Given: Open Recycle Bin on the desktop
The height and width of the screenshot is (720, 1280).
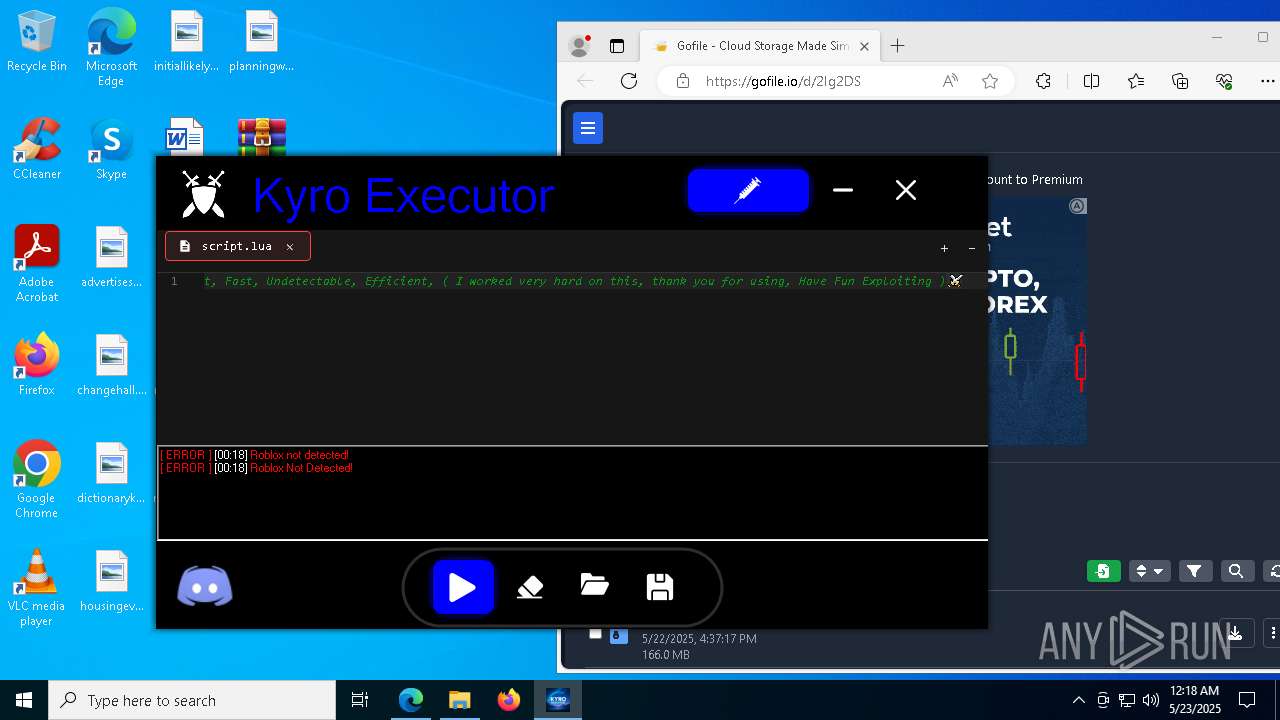Looking at the screenshot, I should (37, 41).
